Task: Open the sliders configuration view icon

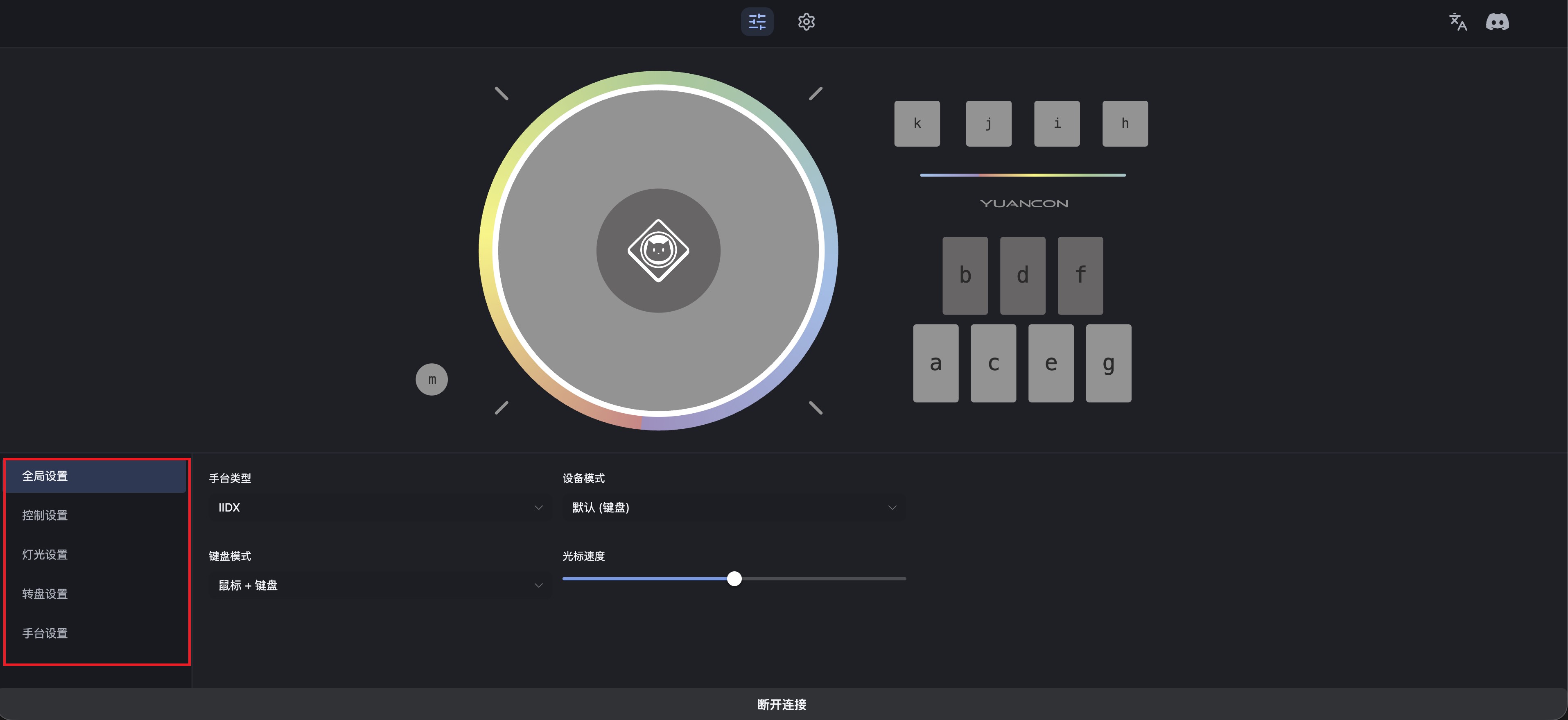Action: [x=757, y=22]
